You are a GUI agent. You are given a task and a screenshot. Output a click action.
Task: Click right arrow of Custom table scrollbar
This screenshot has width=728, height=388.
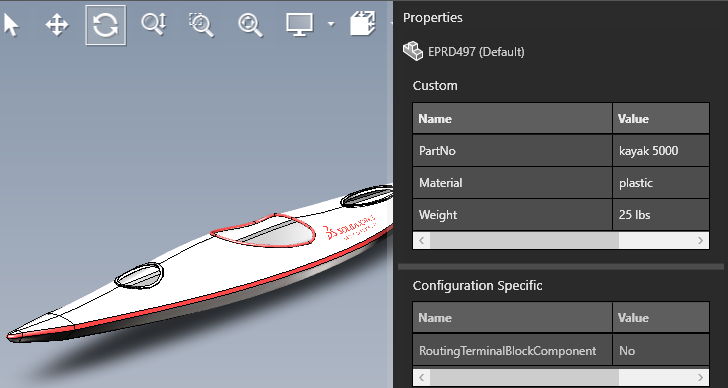(700, 240)
